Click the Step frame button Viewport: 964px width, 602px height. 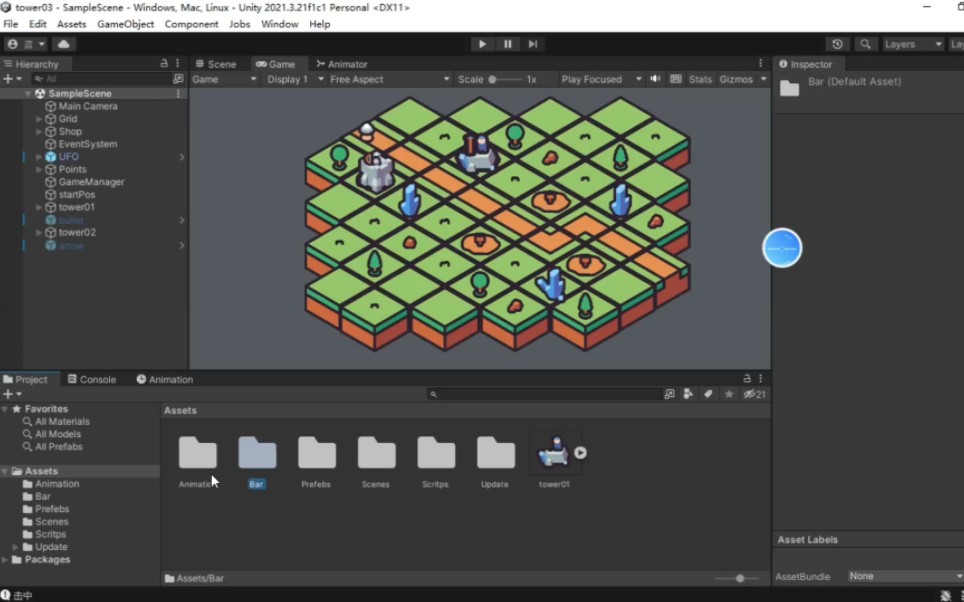coord(534,44)
